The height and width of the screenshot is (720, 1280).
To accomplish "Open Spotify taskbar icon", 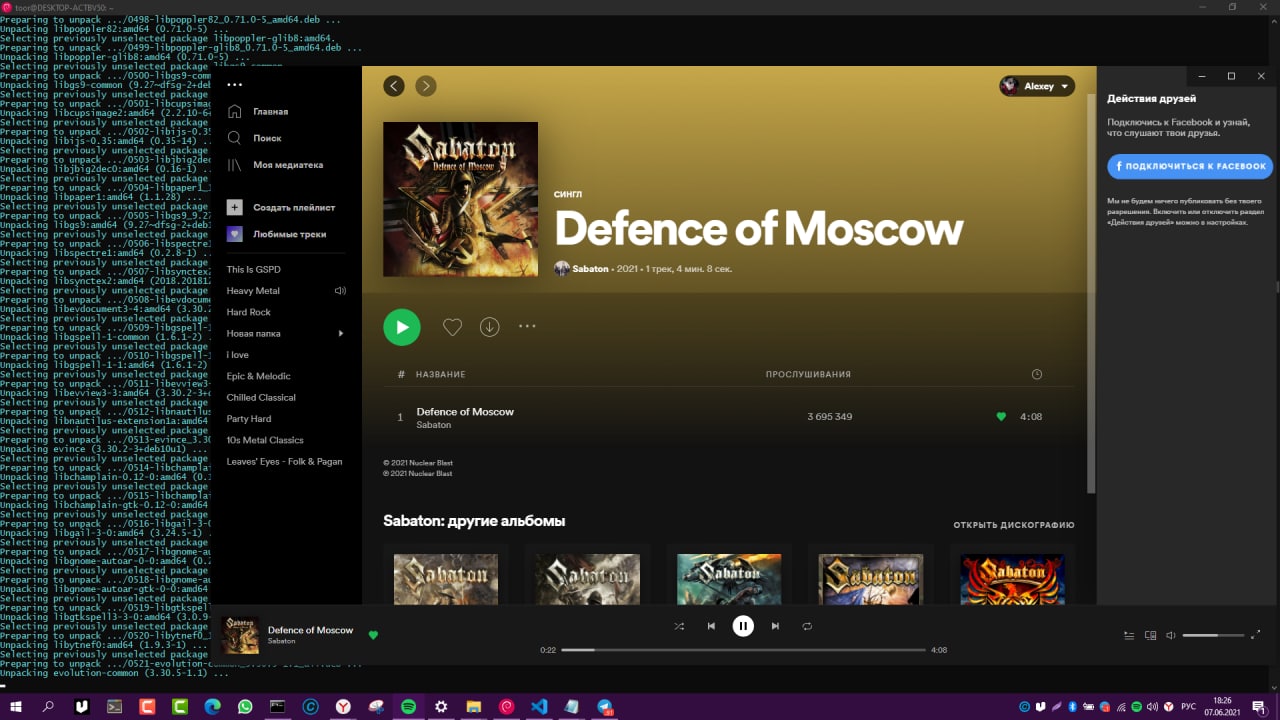I will point(408,706).
